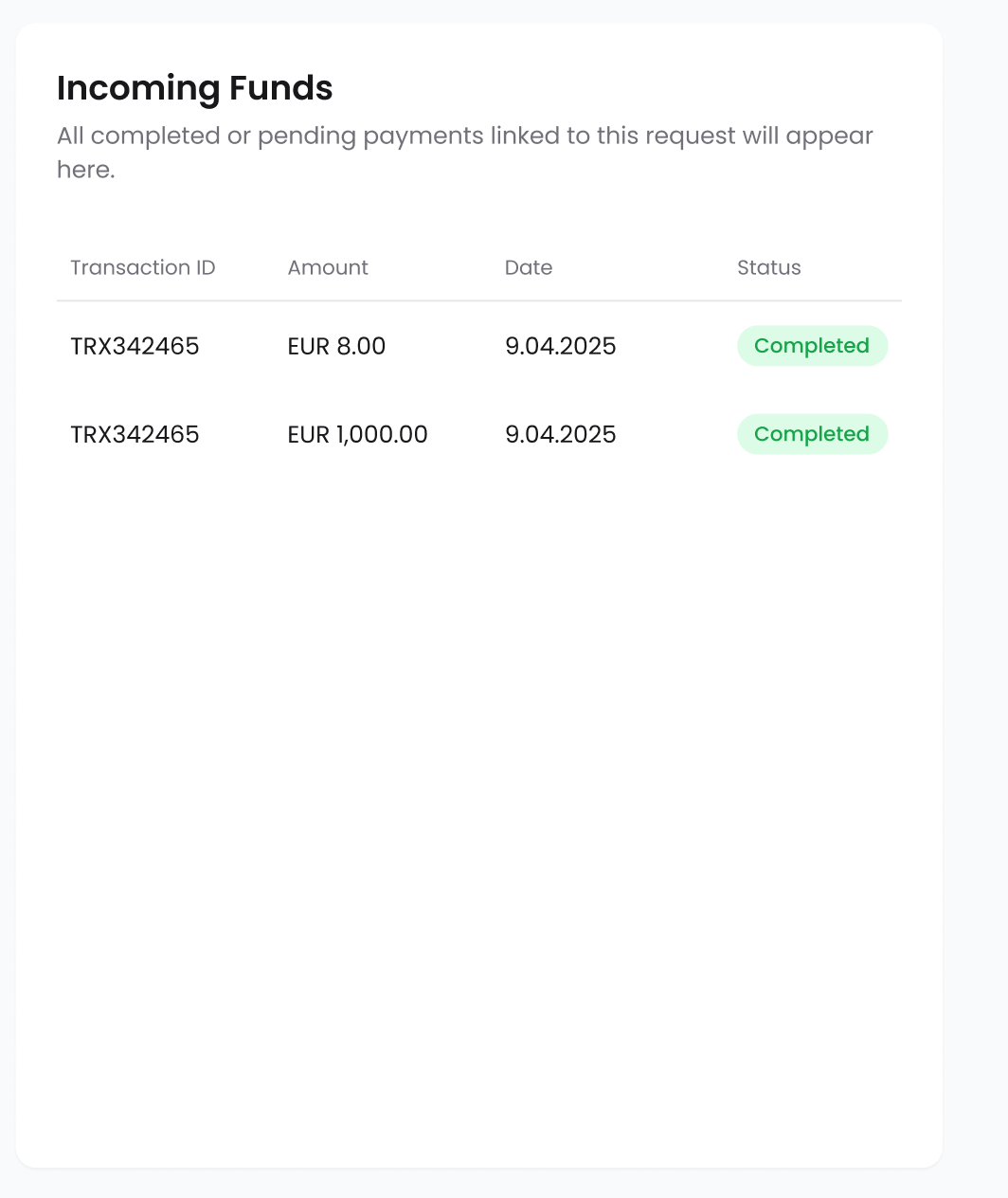Sort by the Transaction ID column header
This screenshot has width=1008, height=1198.
pyautogui.click(x=143, y=268)
